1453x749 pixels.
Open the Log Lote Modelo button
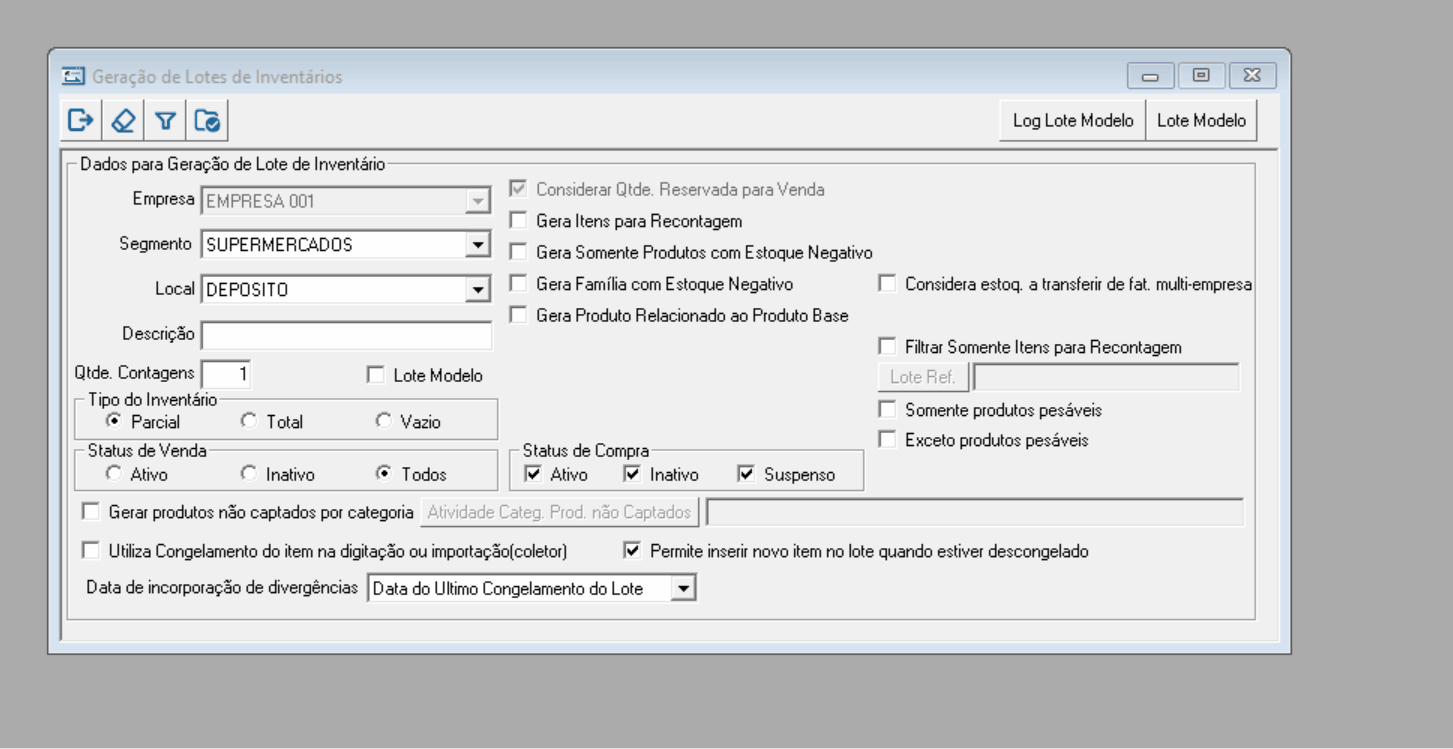tap(1073, 121)
